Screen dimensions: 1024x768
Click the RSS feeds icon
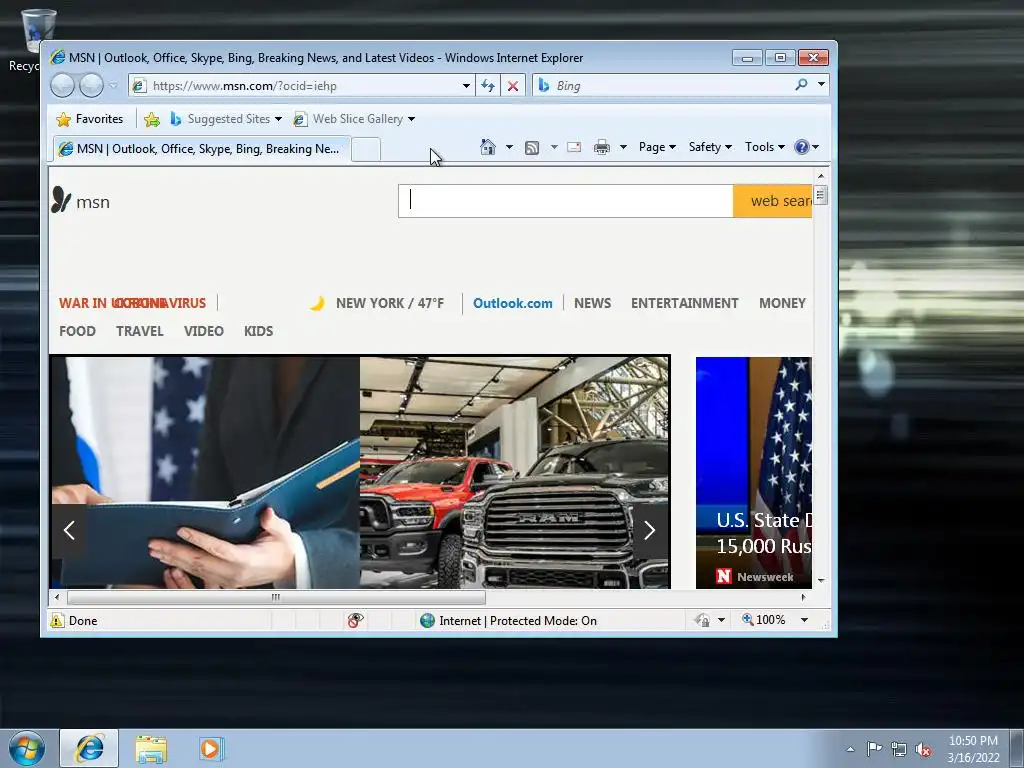[x=532, y=148]
